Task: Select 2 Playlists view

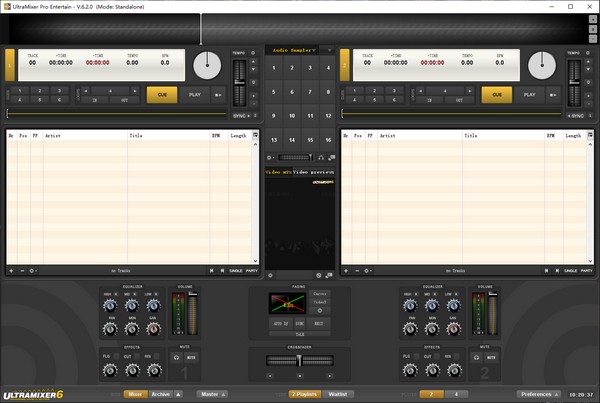Action: pos(305,394)
